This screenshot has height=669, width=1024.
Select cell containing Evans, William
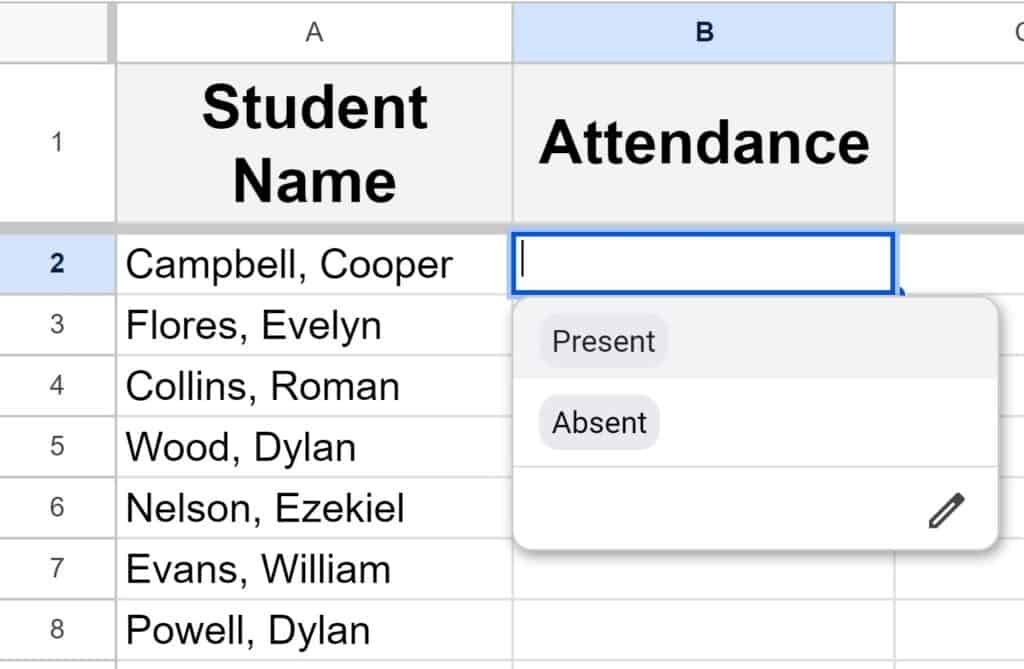click(x=314, y=568)
